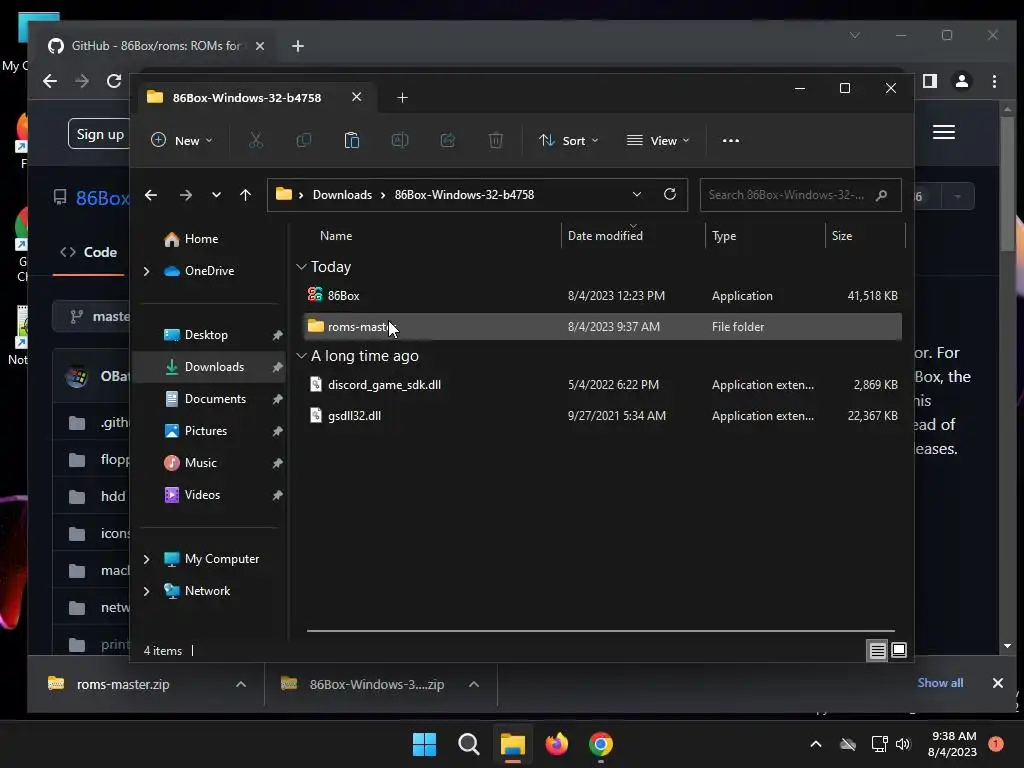Click the Cut icon in Explorer toolbar
Screen dimensions: 1024x768
coord(256,140)
